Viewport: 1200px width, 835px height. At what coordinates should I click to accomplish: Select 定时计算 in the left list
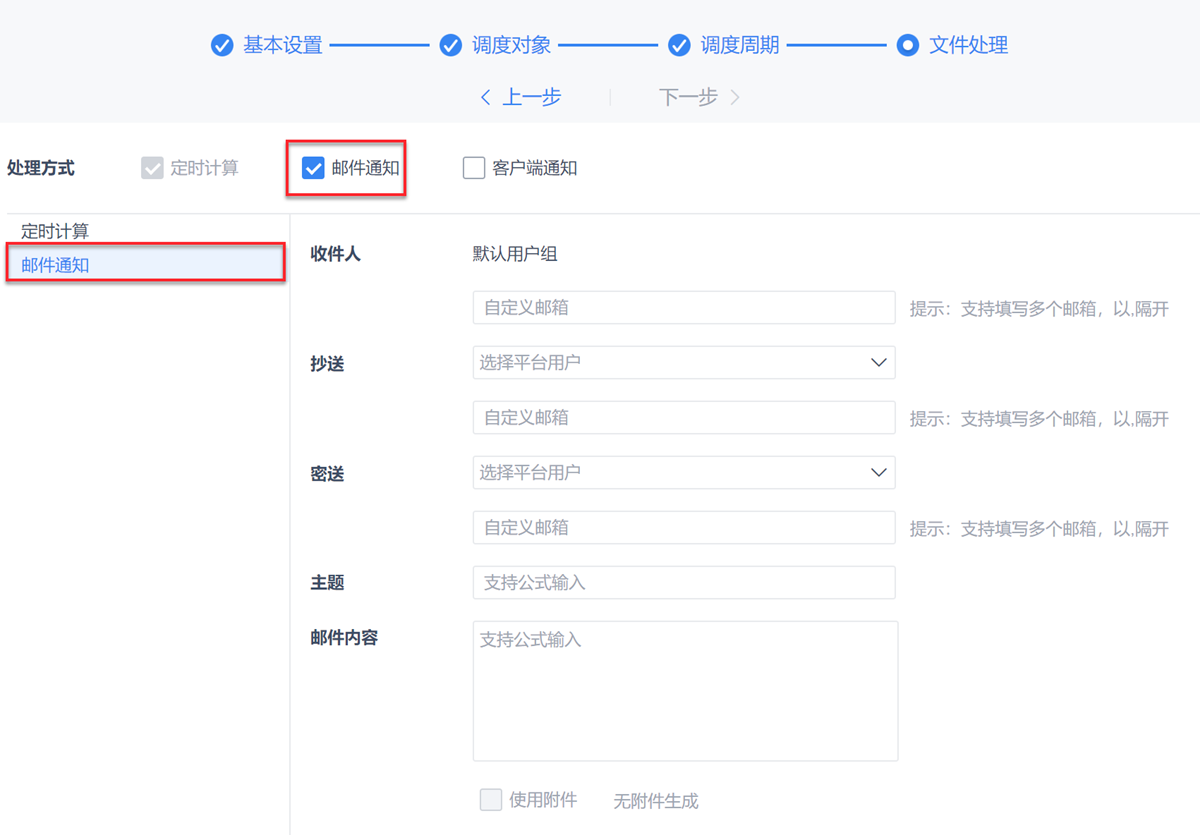pyautogui.click(x=55, y=232)
